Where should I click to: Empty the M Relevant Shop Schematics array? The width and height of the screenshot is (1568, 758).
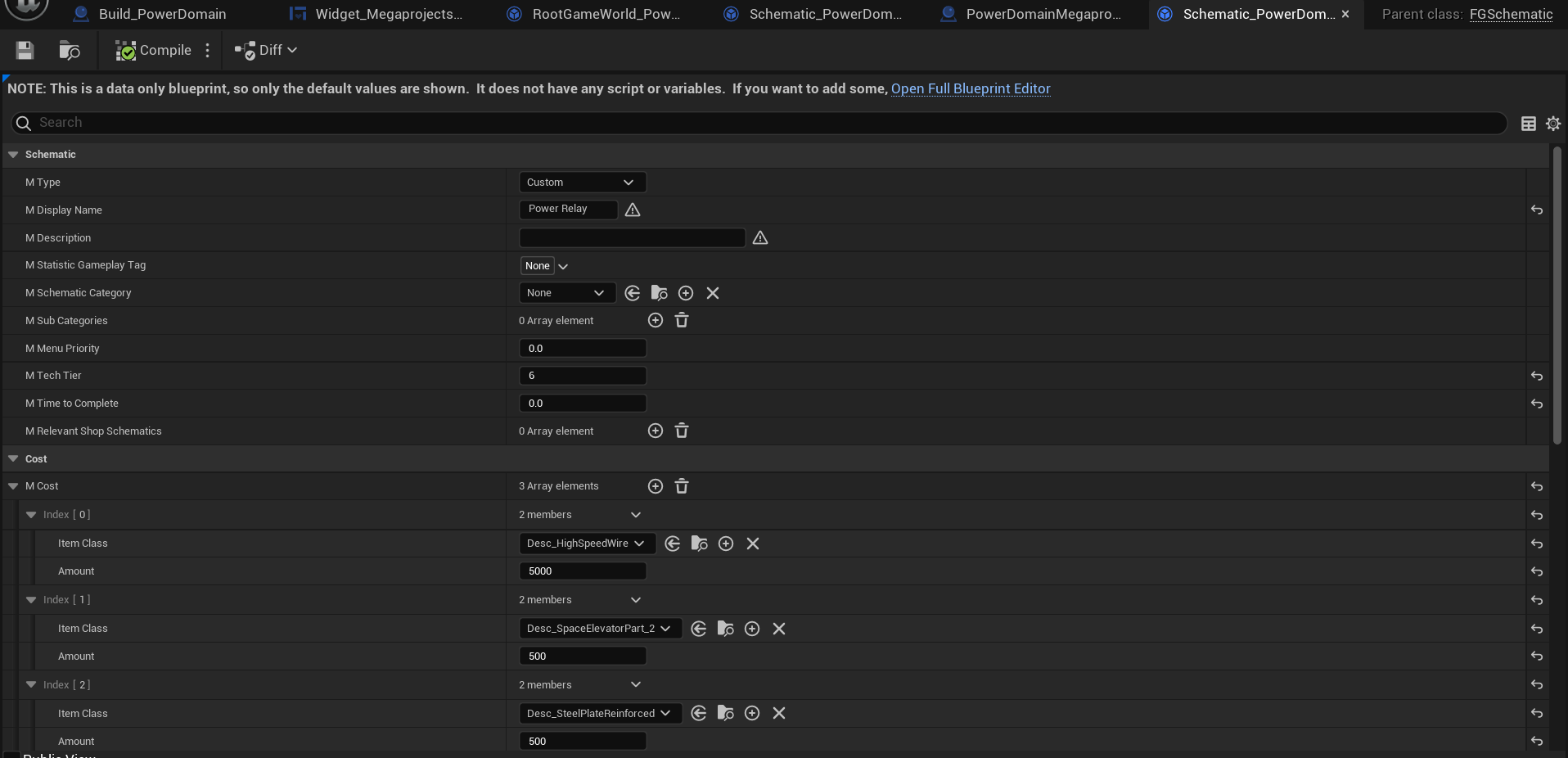point(682,431)
